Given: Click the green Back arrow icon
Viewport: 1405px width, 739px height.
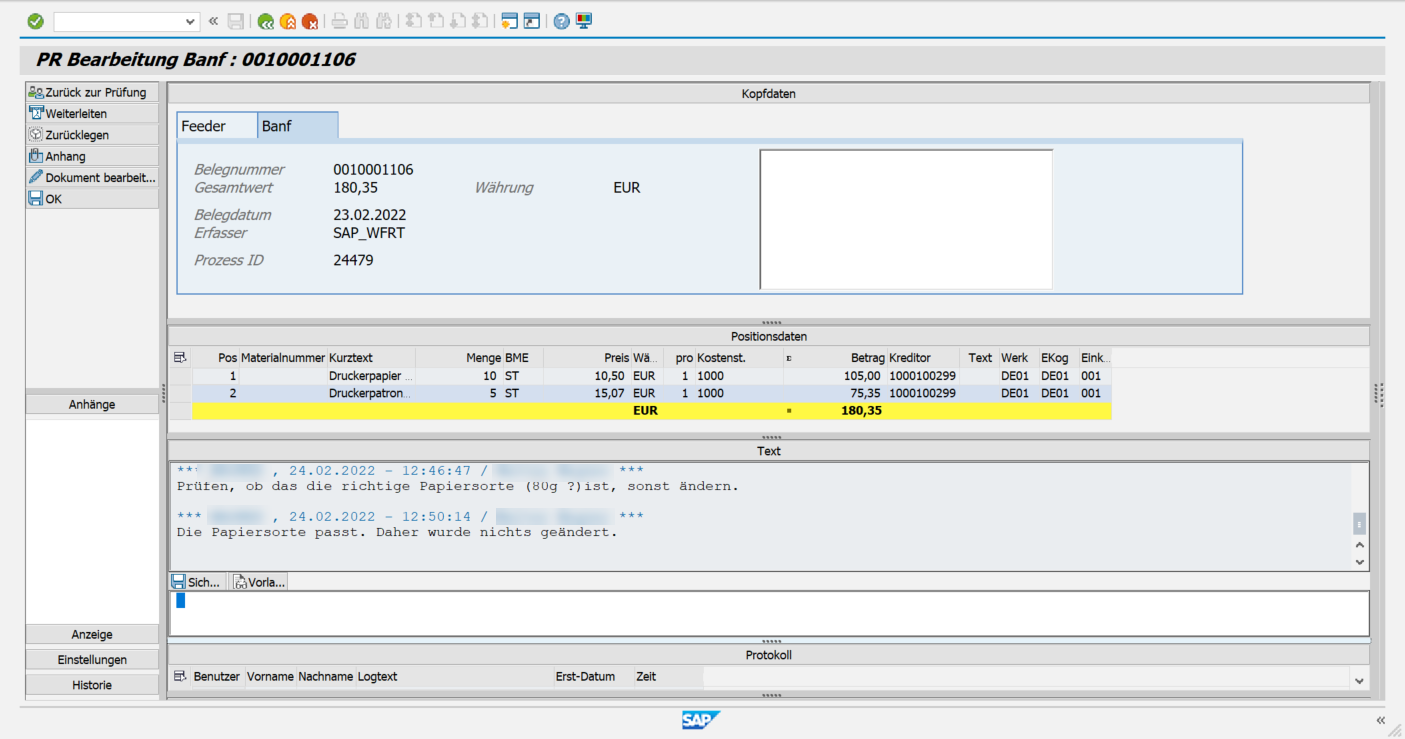Looking at the screenshot, I should pos(264,20).
